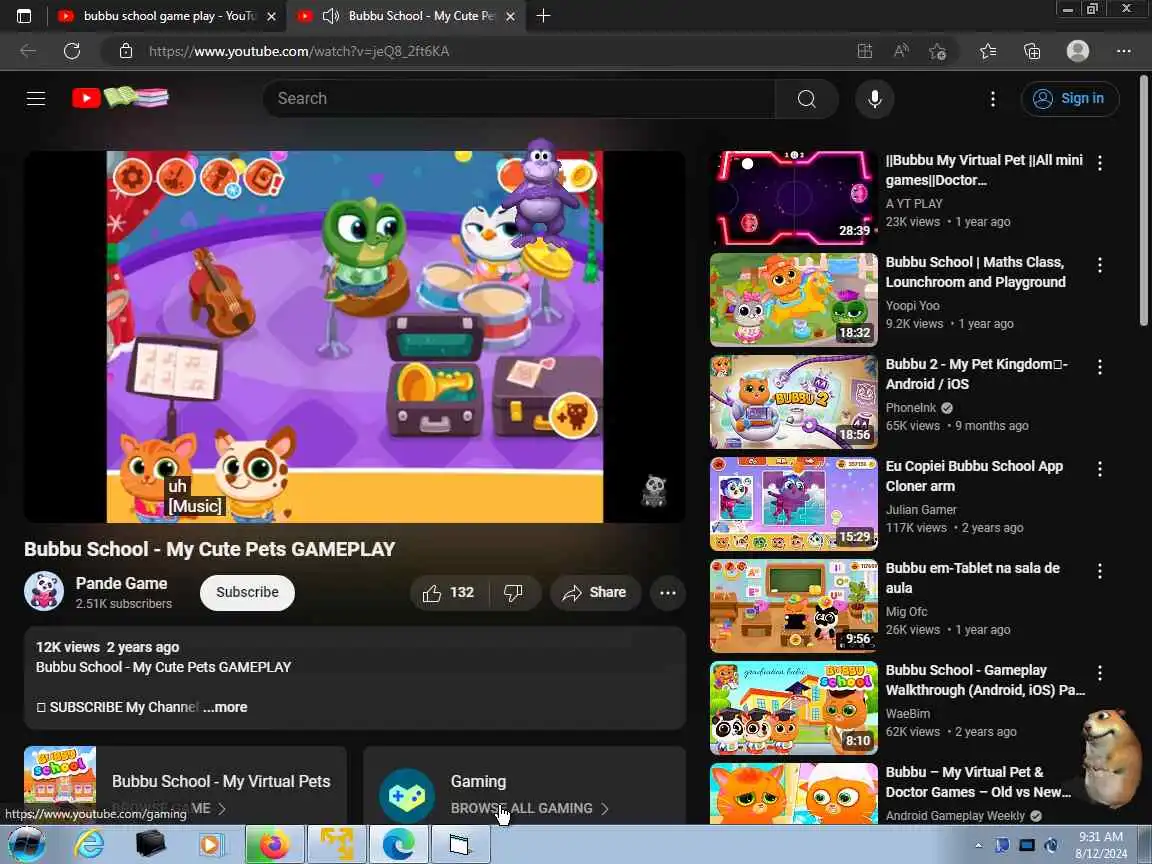Open the Pande Game channel name link
Screen dimensions: 1152x864
point(121,583)
